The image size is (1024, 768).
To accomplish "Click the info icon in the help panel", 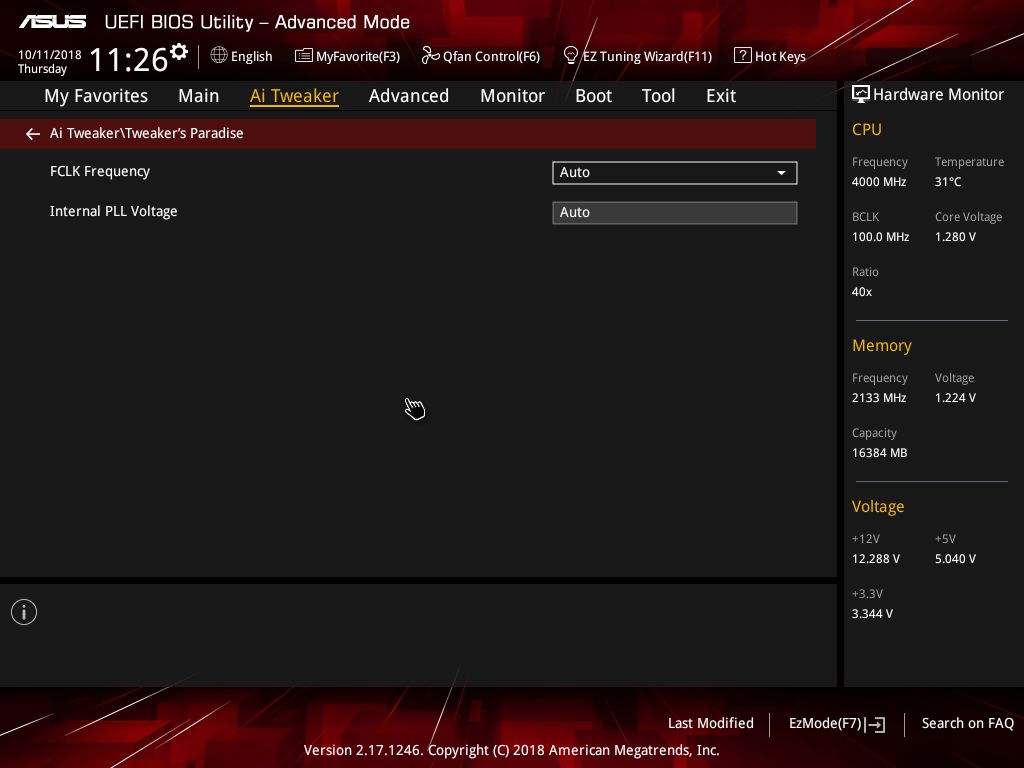I will click(x=24, y=612).
